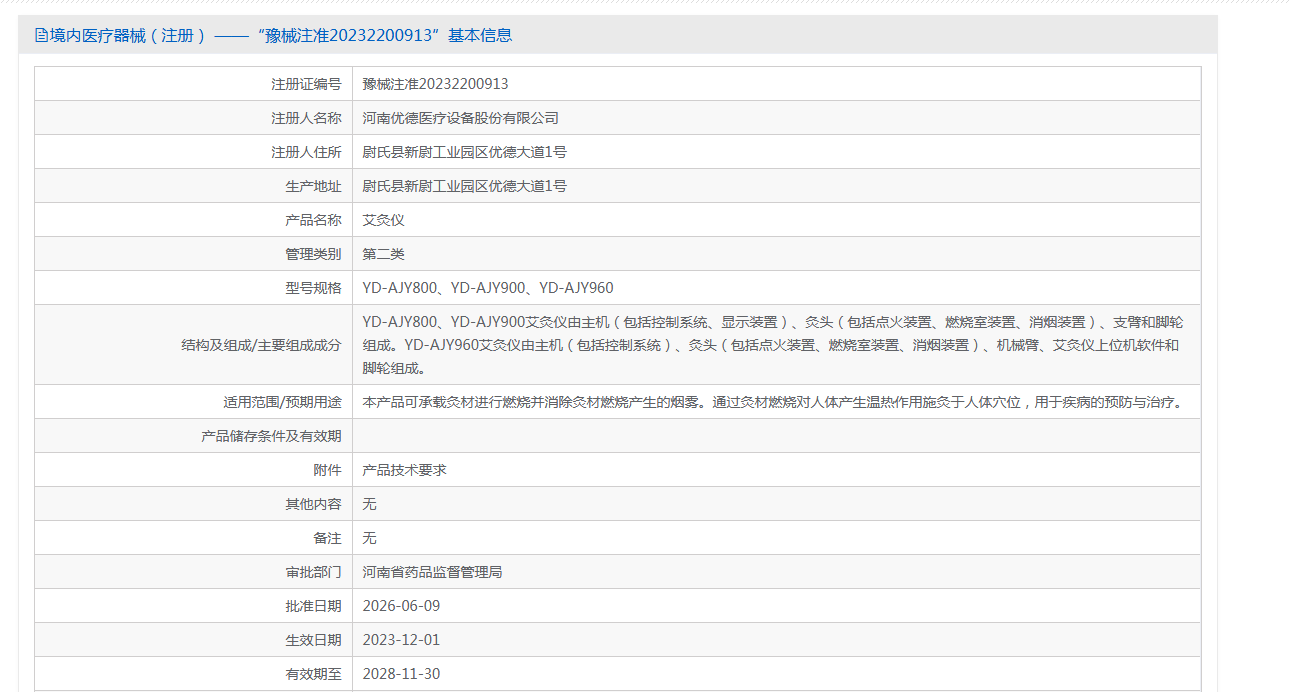Click product name 艾灸仪
Screen dimensions: 1289x692
(383, 220)
